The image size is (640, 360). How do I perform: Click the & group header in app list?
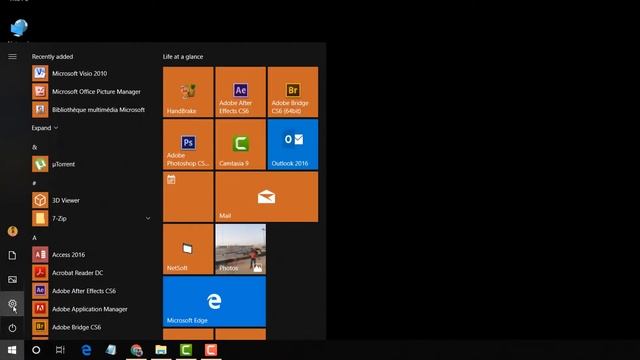34,147
